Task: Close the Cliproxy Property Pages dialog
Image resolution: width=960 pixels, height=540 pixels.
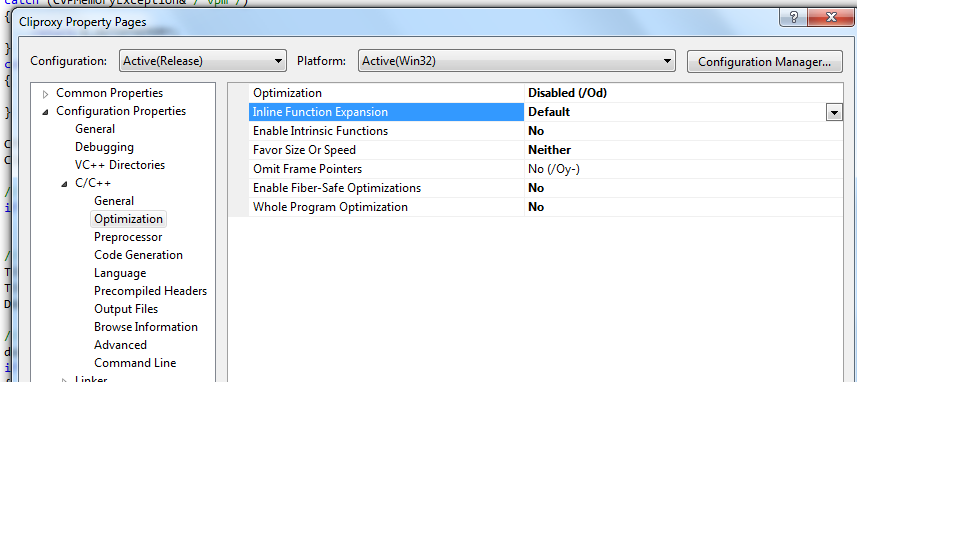Action: click(831, 17)
